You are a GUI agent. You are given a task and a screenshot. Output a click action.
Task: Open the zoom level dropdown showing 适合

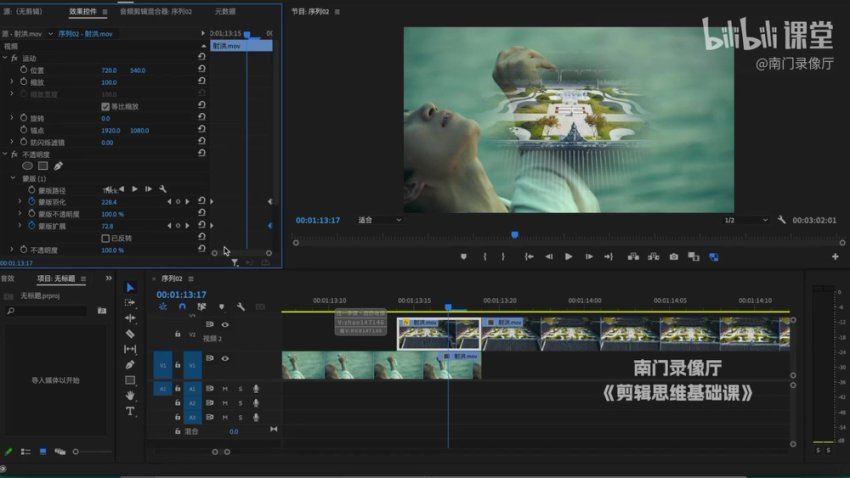coord(379,220)
